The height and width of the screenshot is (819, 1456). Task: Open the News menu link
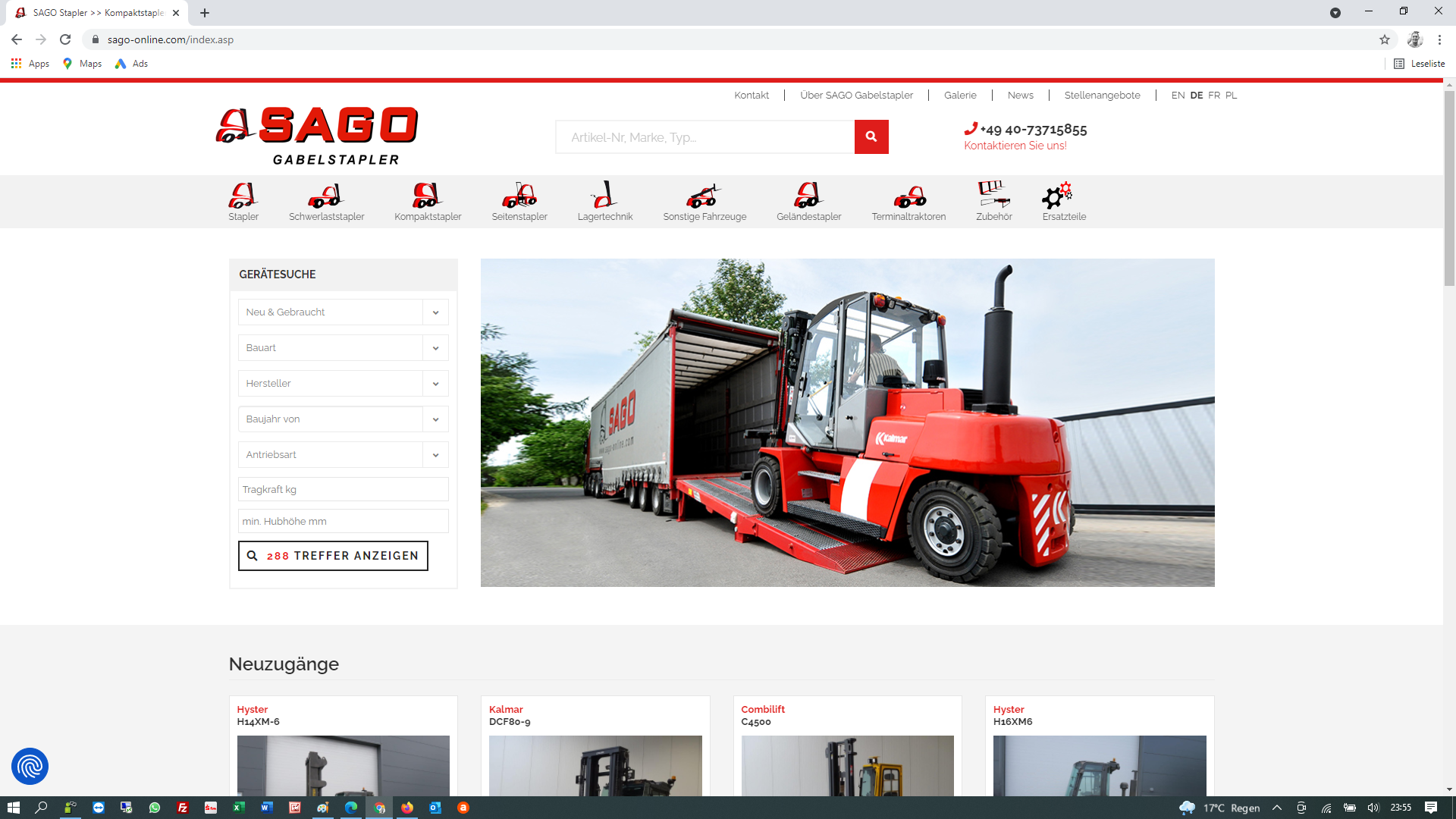click(1020, 95)
